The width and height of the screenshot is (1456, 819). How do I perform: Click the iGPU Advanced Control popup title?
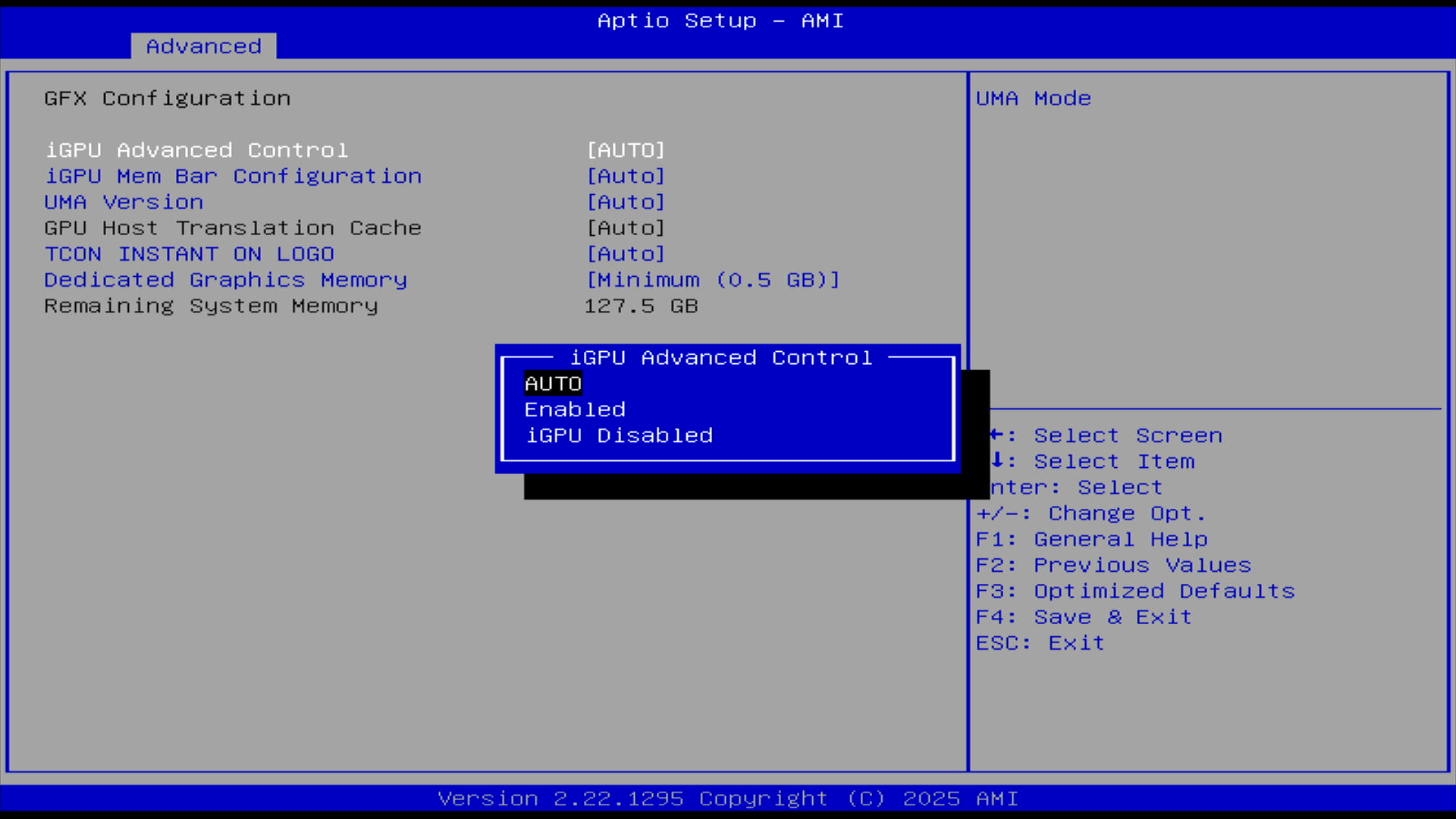(720, 357)
